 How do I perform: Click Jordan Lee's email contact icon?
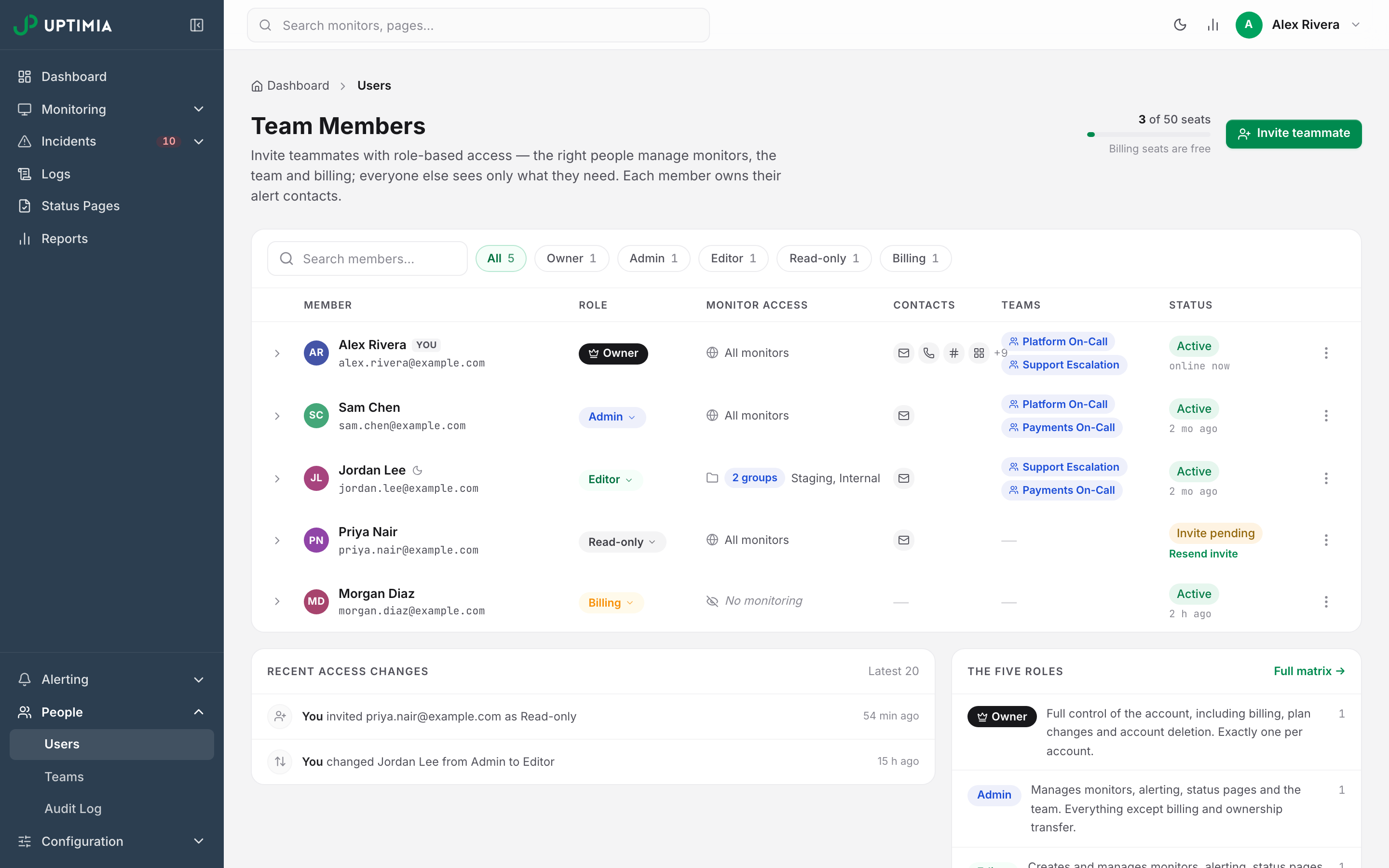pyautogui.click(x=903, y=478)
